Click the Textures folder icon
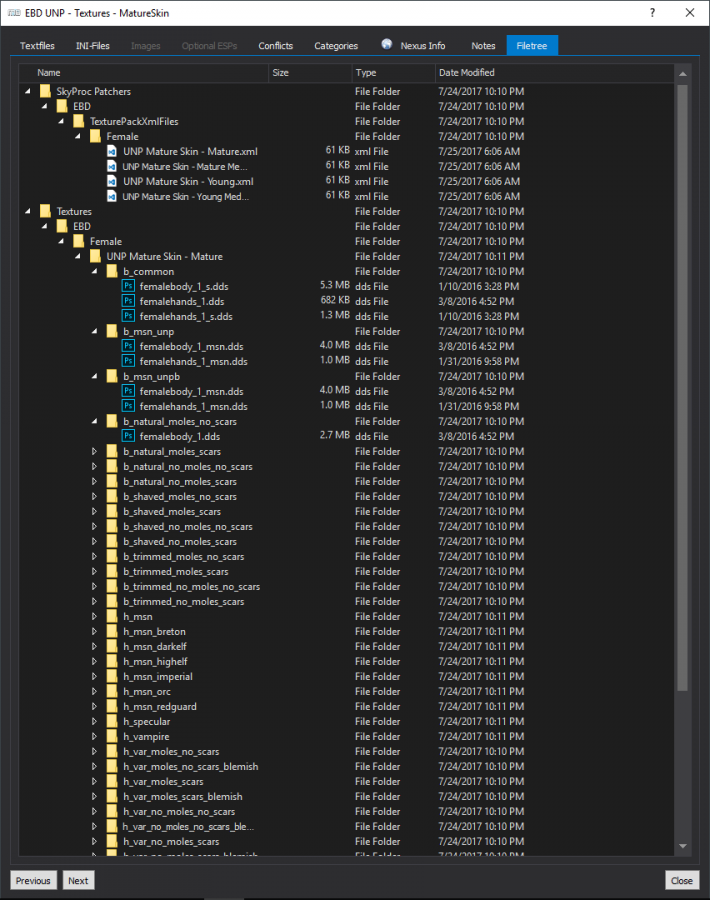Screen dimensions: 710x900 tap(45, 211)
